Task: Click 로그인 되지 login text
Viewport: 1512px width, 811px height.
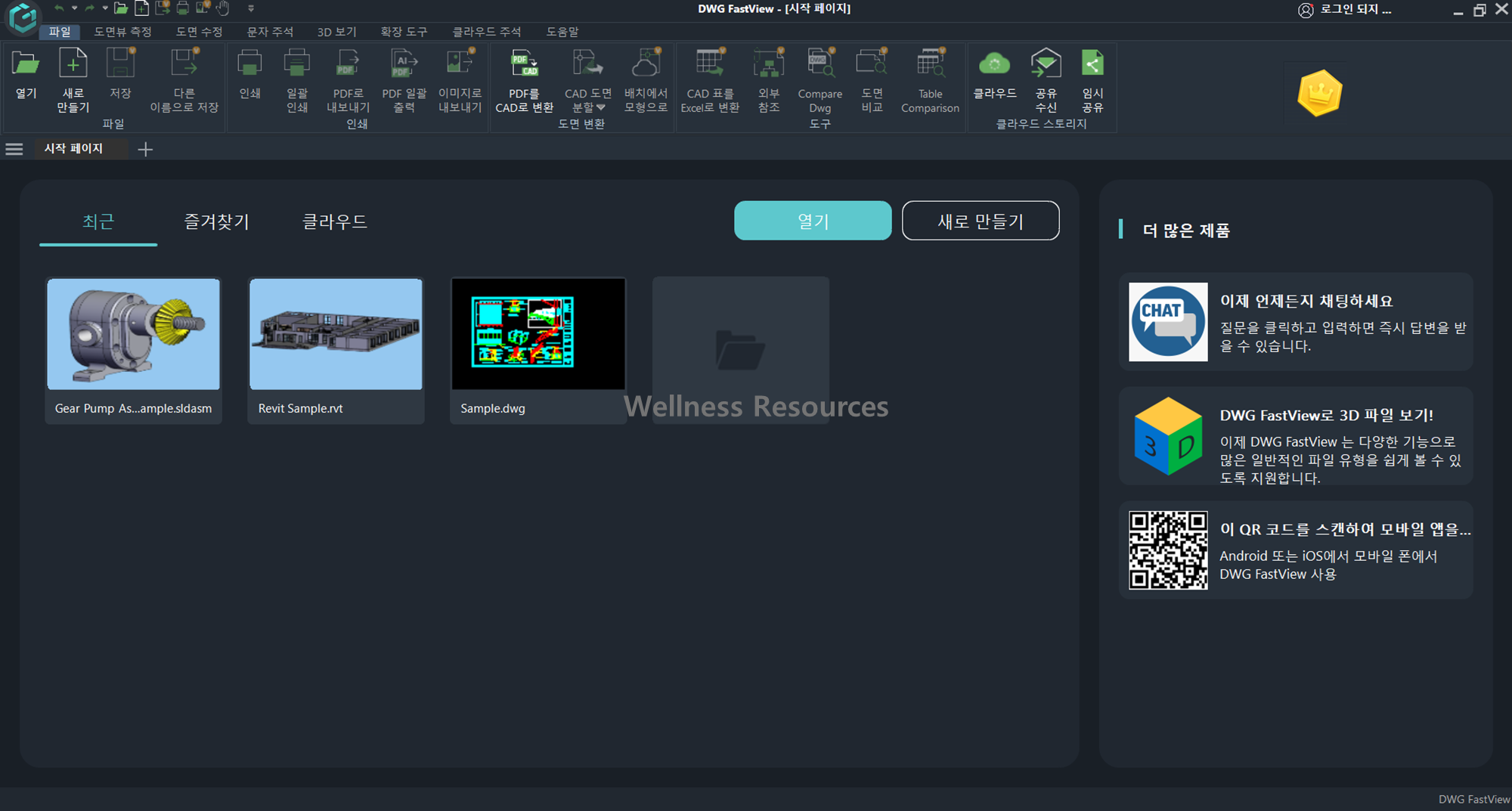Action: point(1356,9)
